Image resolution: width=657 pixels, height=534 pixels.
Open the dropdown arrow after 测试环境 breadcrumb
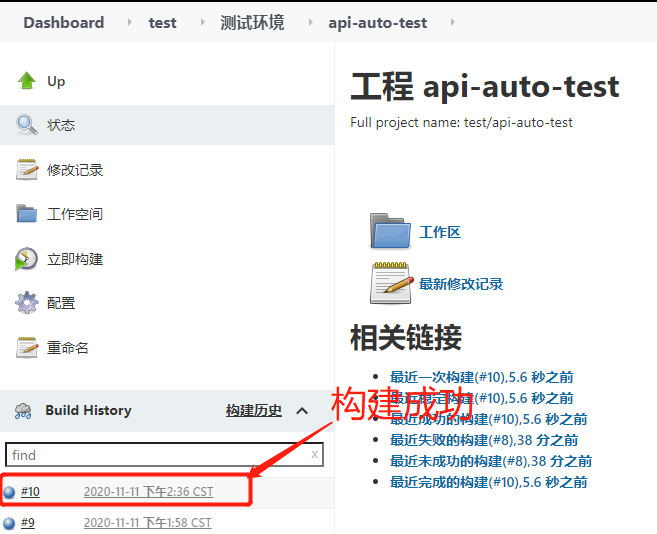[311, 22]
